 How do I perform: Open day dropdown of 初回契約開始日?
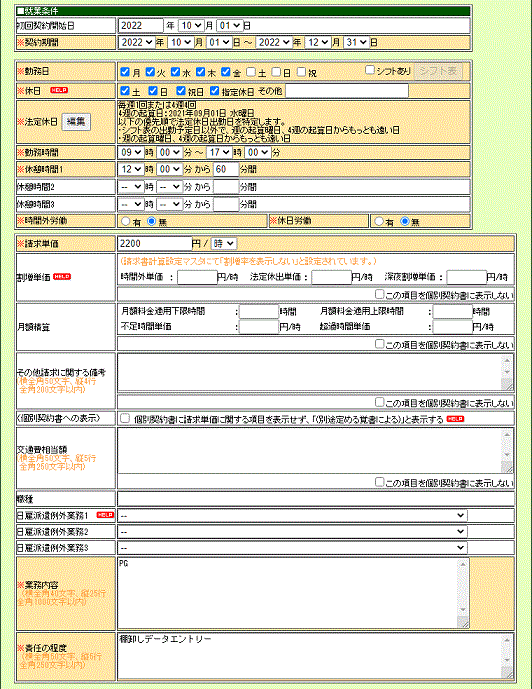click(x=230, y=25)
